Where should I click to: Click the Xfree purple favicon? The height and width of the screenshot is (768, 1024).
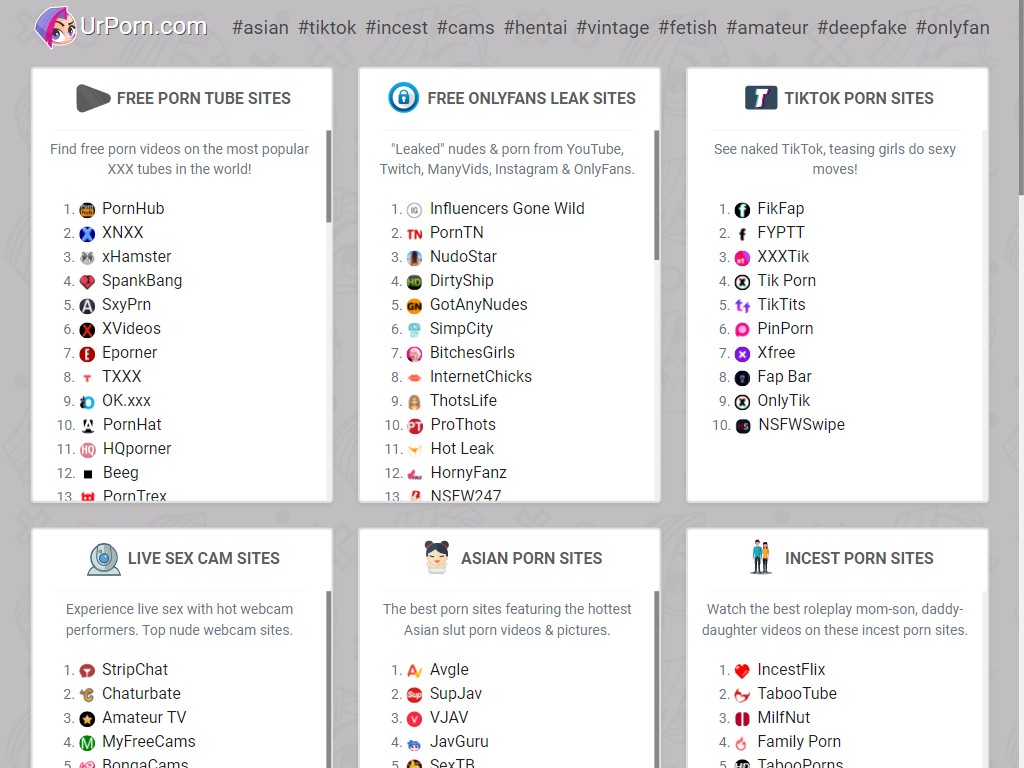[742, 354]
